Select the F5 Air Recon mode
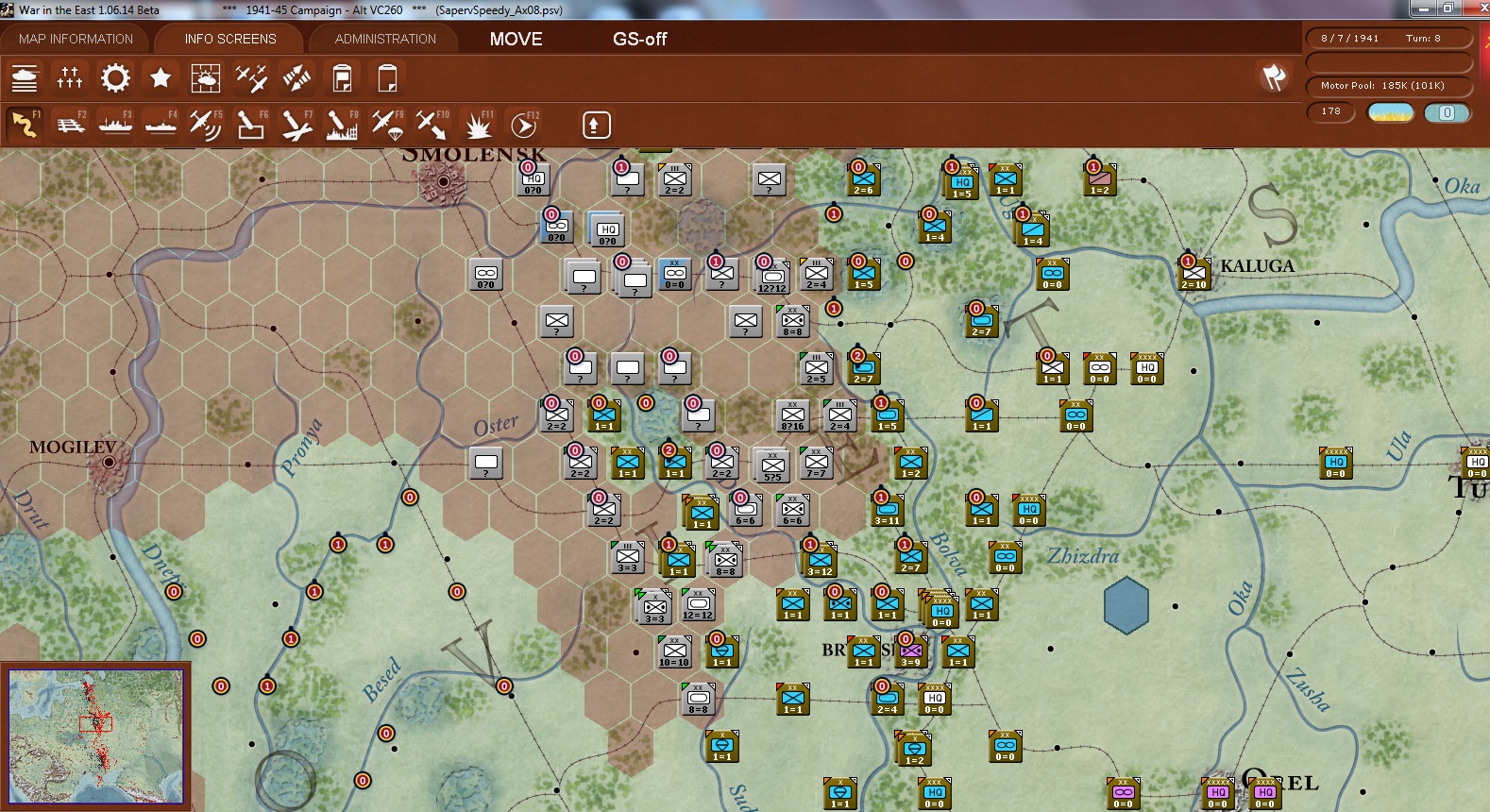 pos(206,125)
